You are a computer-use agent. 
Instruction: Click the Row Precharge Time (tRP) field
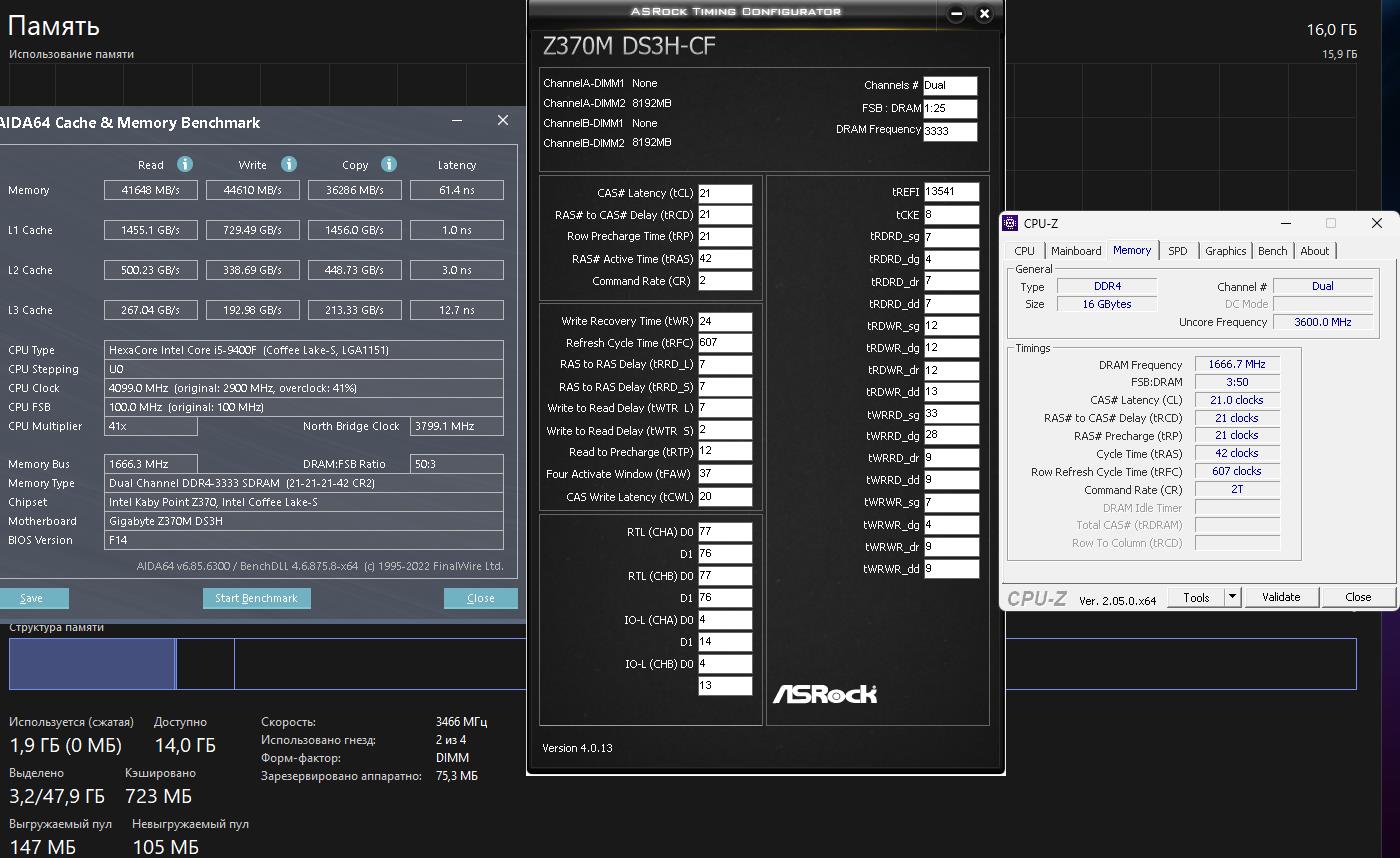(724, 237)
